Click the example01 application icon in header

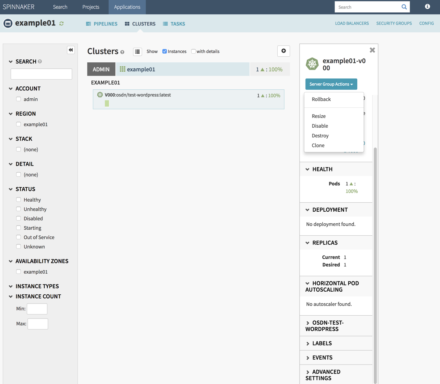[x=8, y=23]
